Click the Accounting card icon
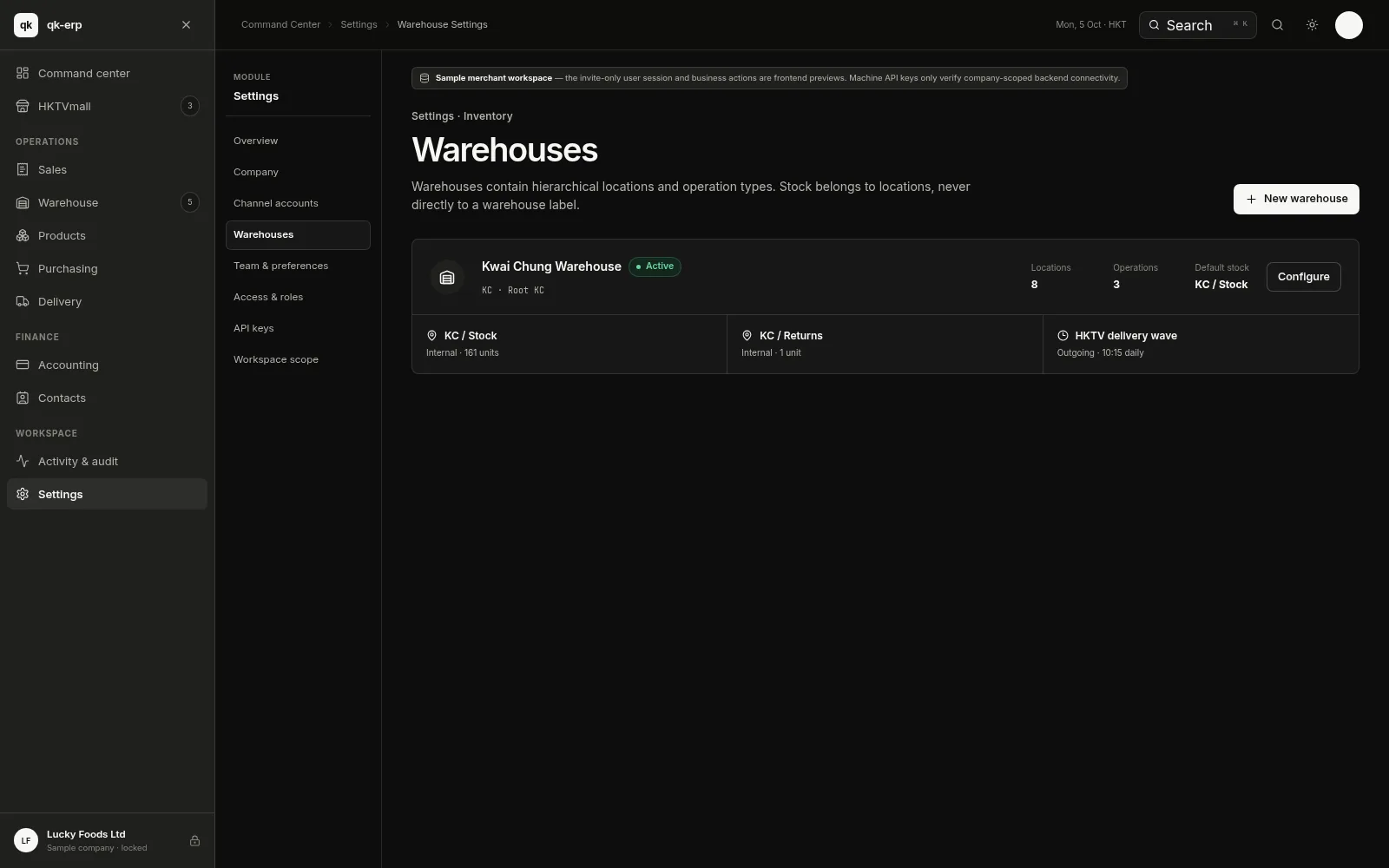Image resolution: width=1389 pixels, height=868 pixels. [23, 365]
